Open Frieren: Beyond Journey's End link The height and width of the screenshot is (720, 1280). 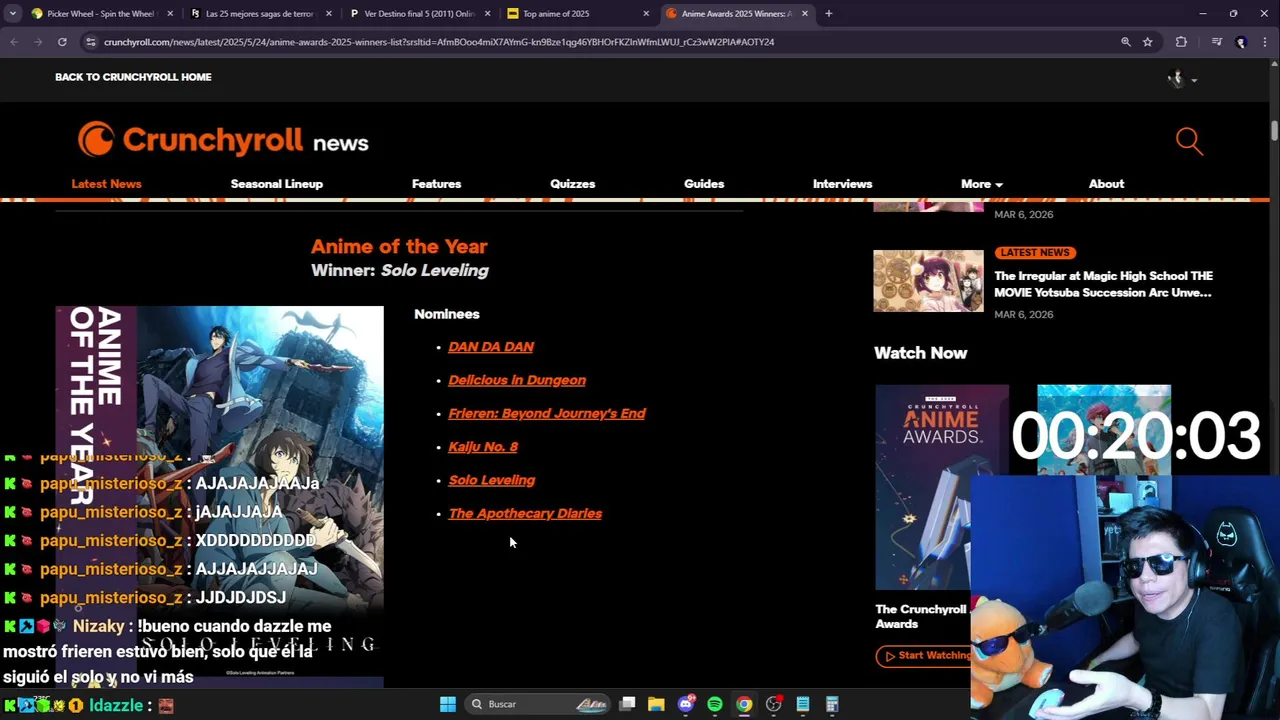pyautogui.click(x=547, y=413)
